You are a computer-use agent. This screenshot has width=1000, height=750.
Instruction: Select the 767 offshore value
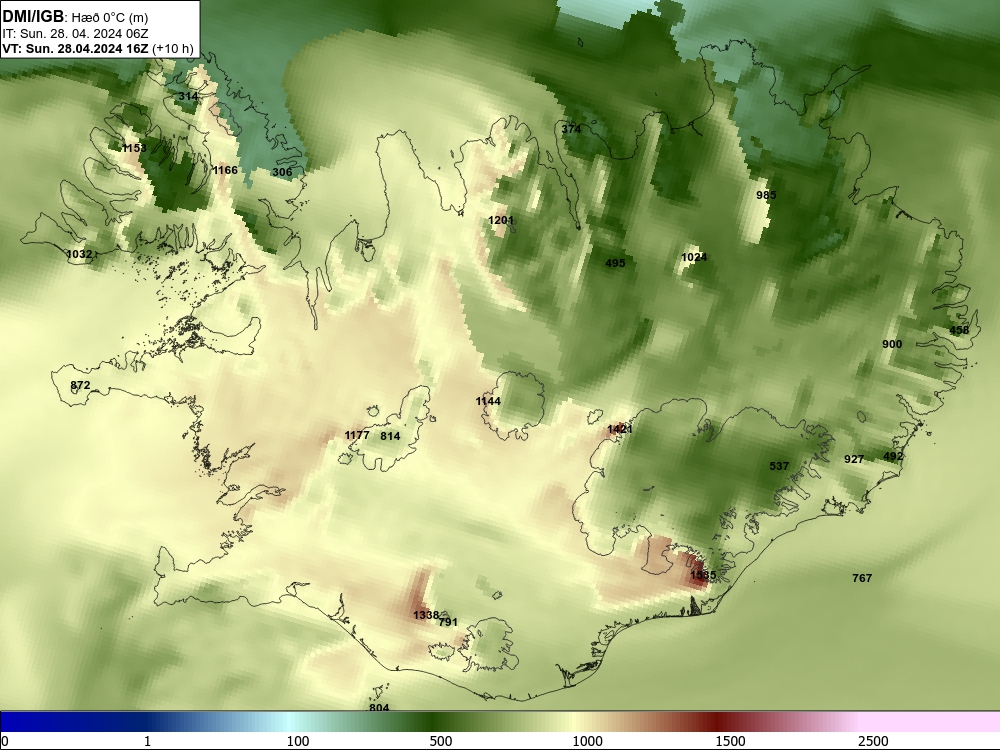click(x=862, y=578)
